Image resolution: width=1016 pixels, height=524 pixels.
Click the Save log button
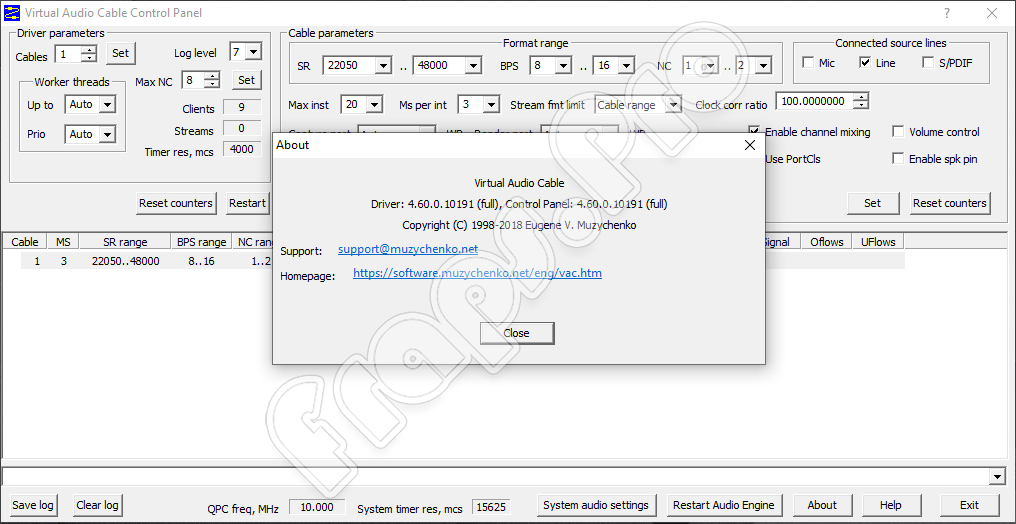tap(33, 505)
